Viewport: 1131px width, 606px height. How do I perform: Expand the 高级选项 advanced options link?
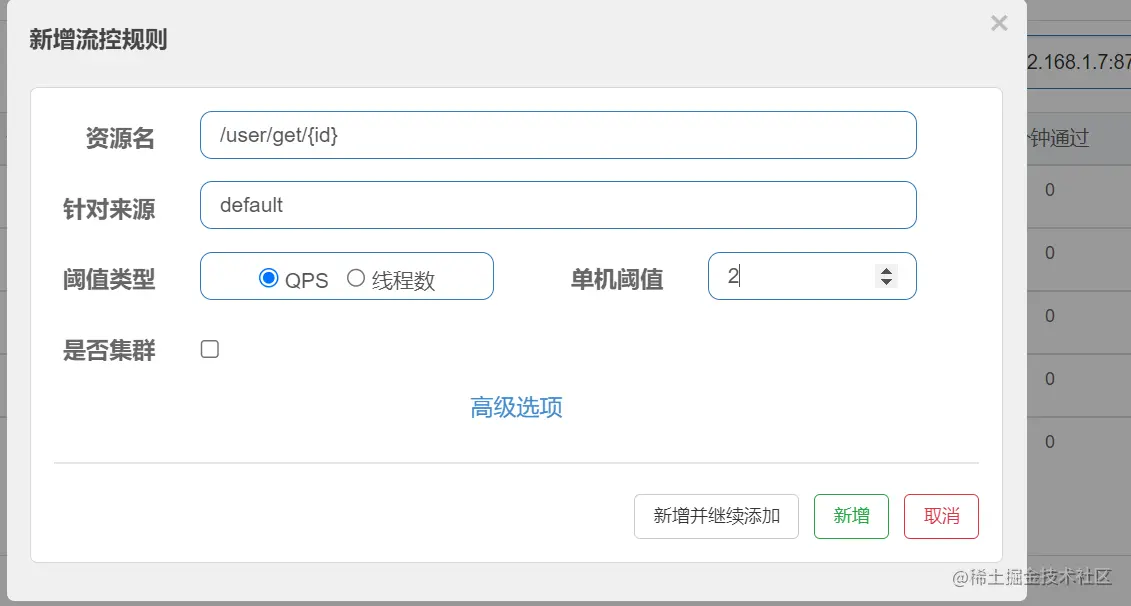(516, 408)
